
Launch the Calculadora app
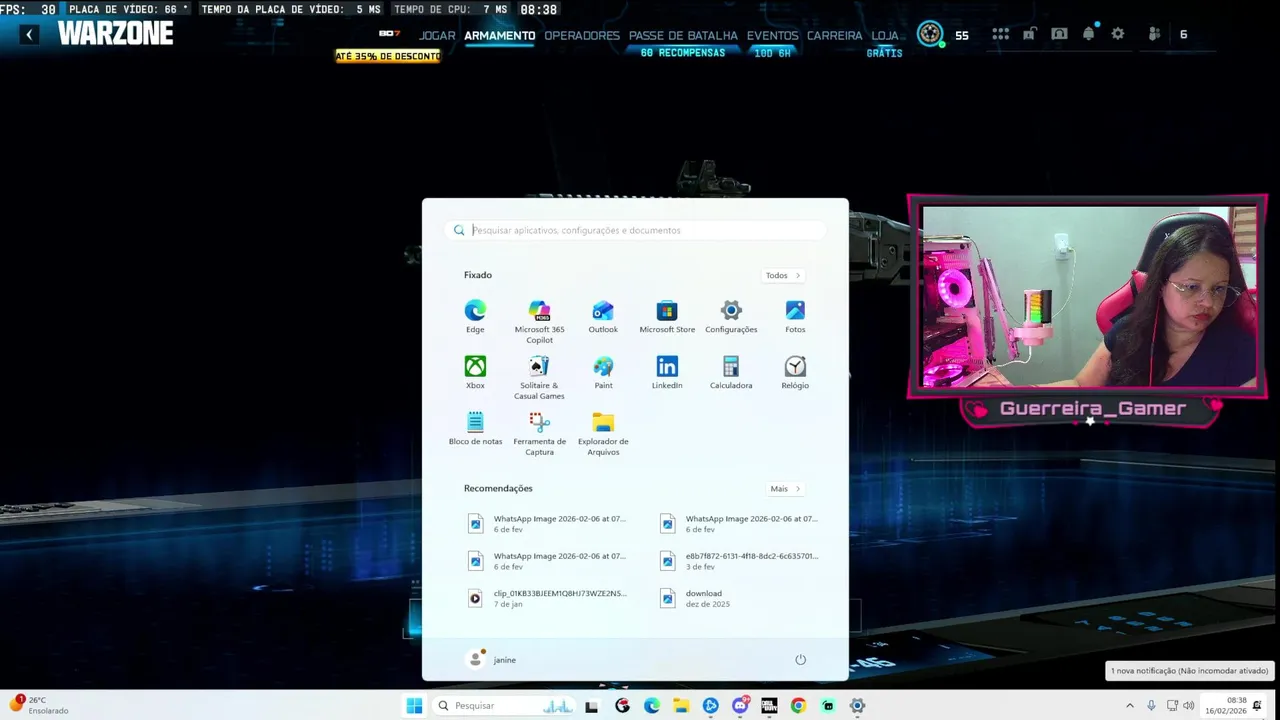coord(731,373)
